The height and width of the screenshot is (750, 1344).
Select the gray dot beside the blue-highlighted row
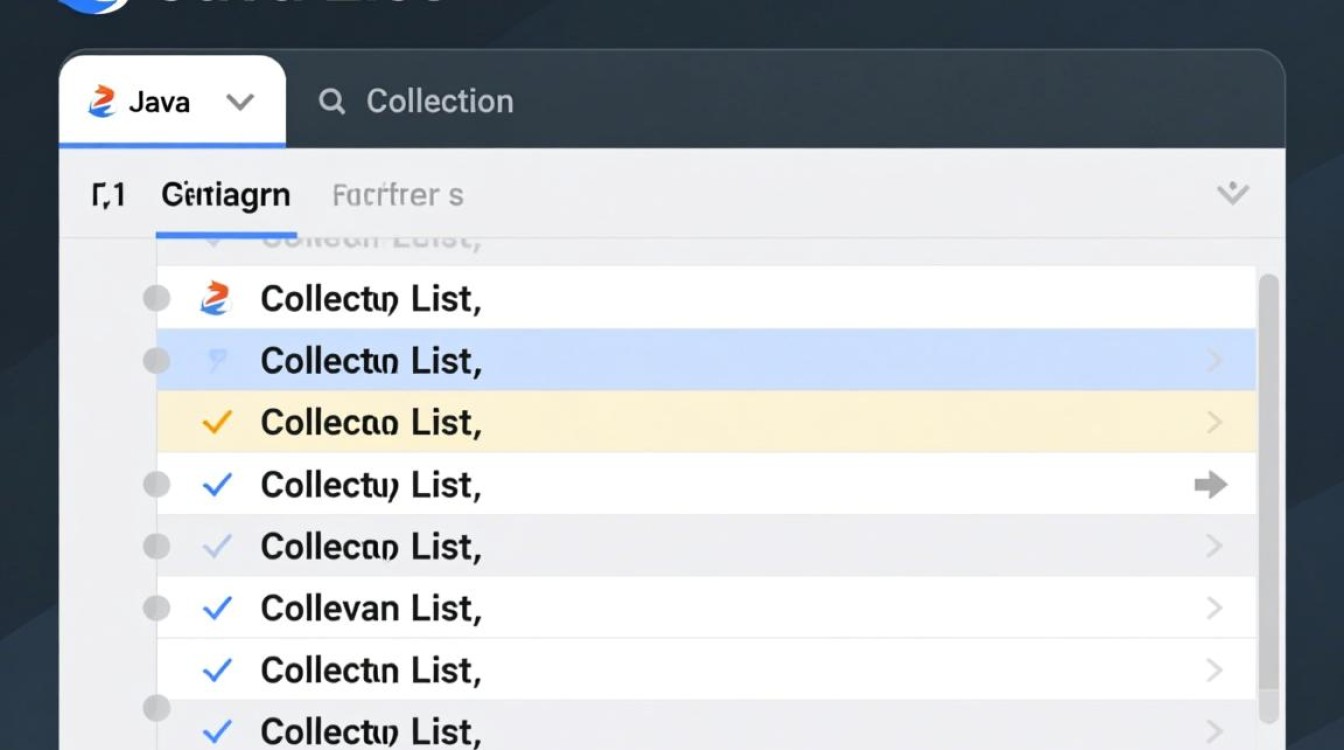(156, 361)
